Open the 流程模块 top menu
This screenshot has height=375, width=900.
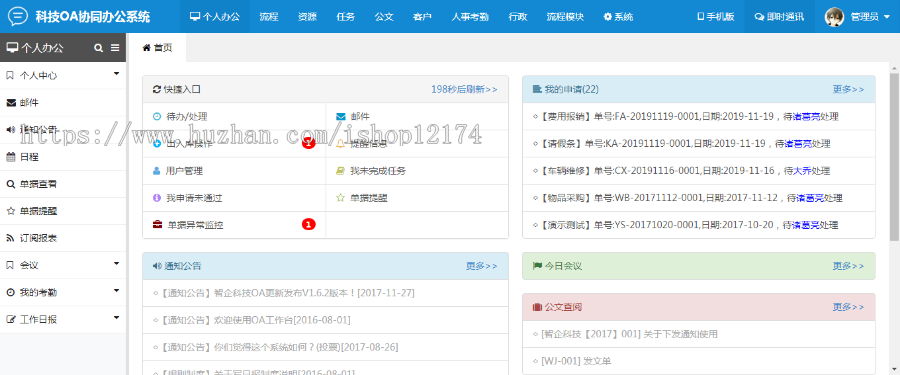565,17
